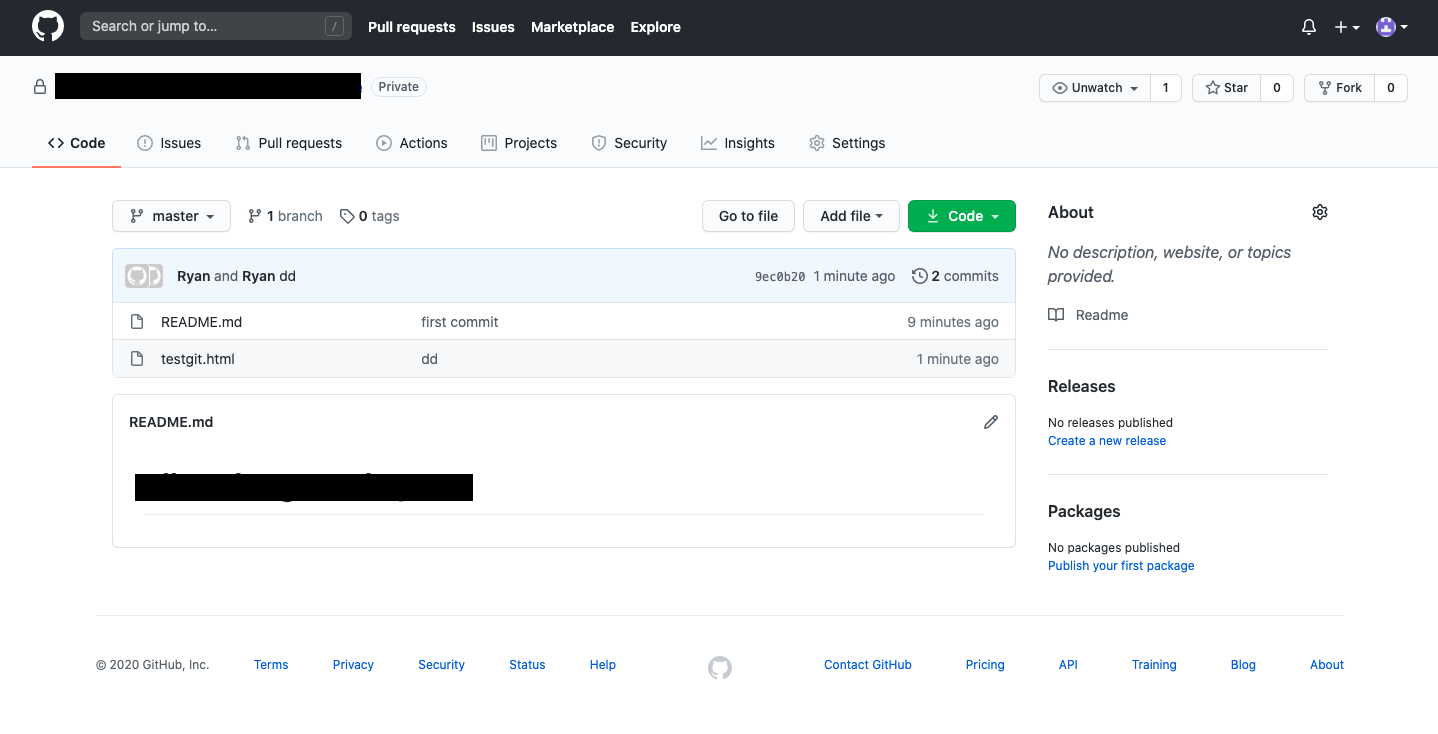Open the footer Pricing link

[x=985, y=665]
